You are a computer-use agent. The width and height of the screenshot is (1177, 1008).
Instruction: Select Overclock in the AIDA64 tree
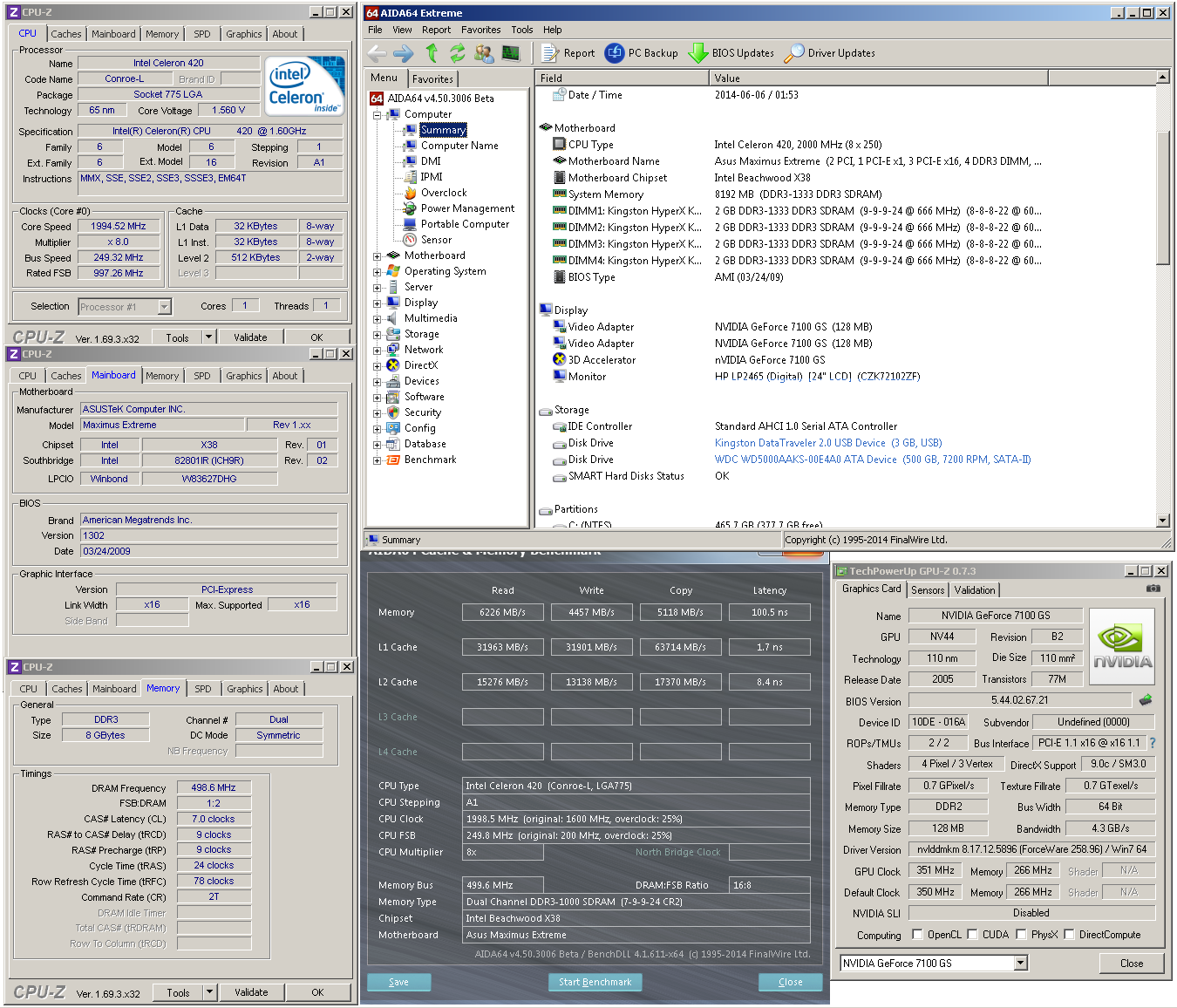tap(444, 193)
